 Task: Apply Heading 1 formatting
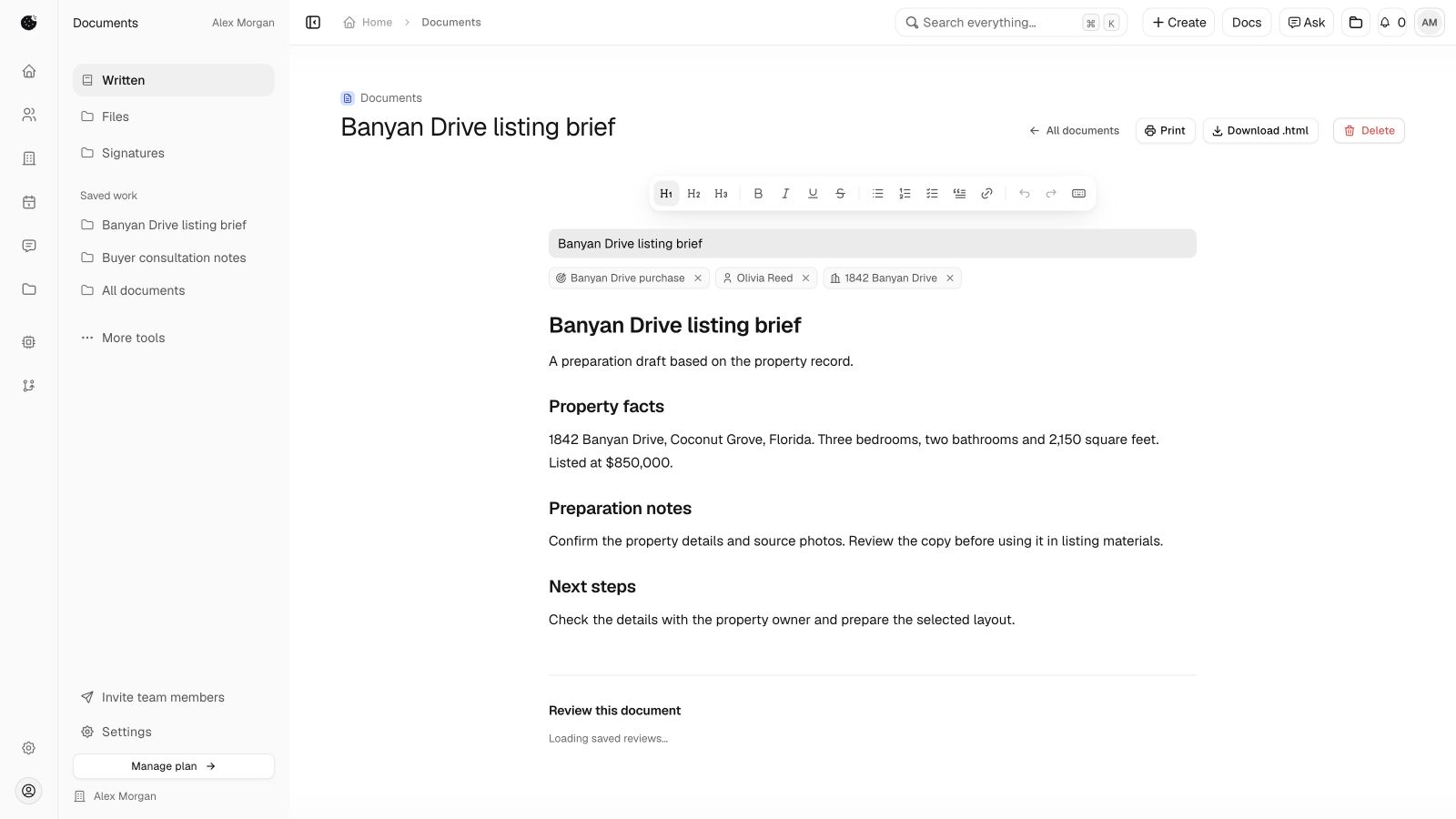pyautogui.click(x=666, y=193)
